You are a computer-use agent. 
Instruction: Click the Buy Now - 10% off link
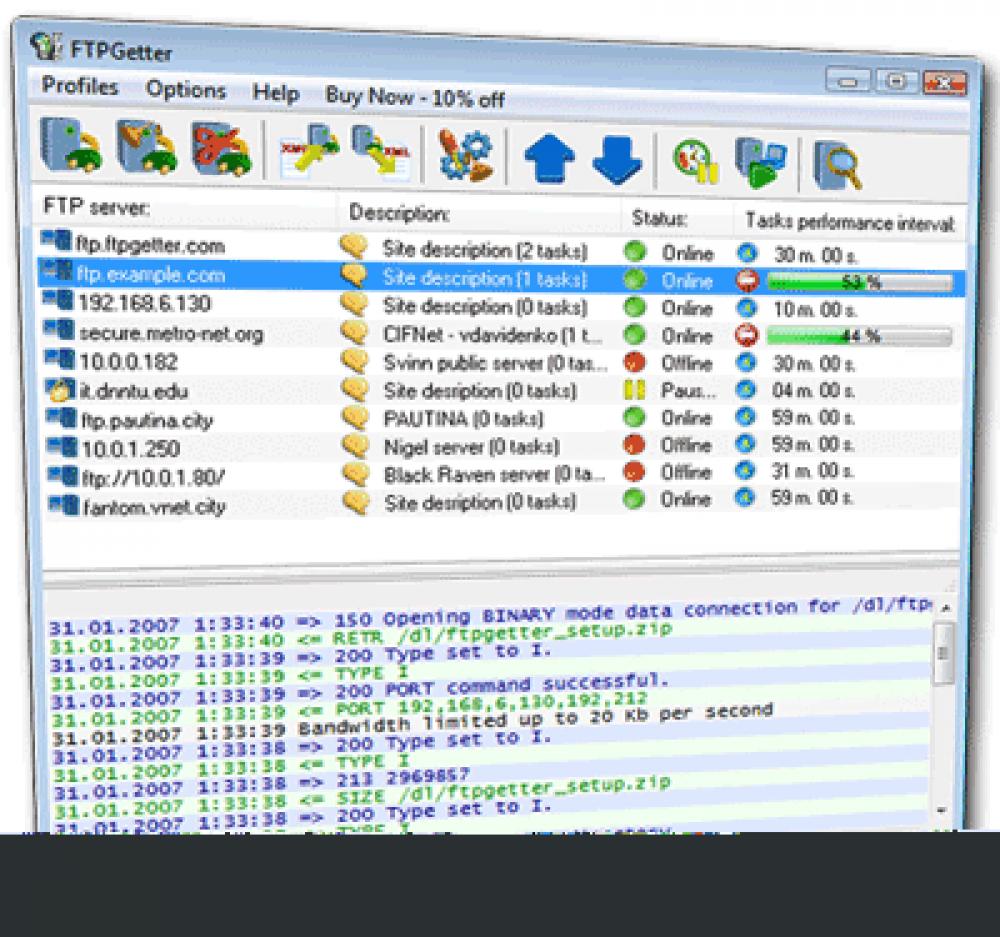tap(416, 97)
